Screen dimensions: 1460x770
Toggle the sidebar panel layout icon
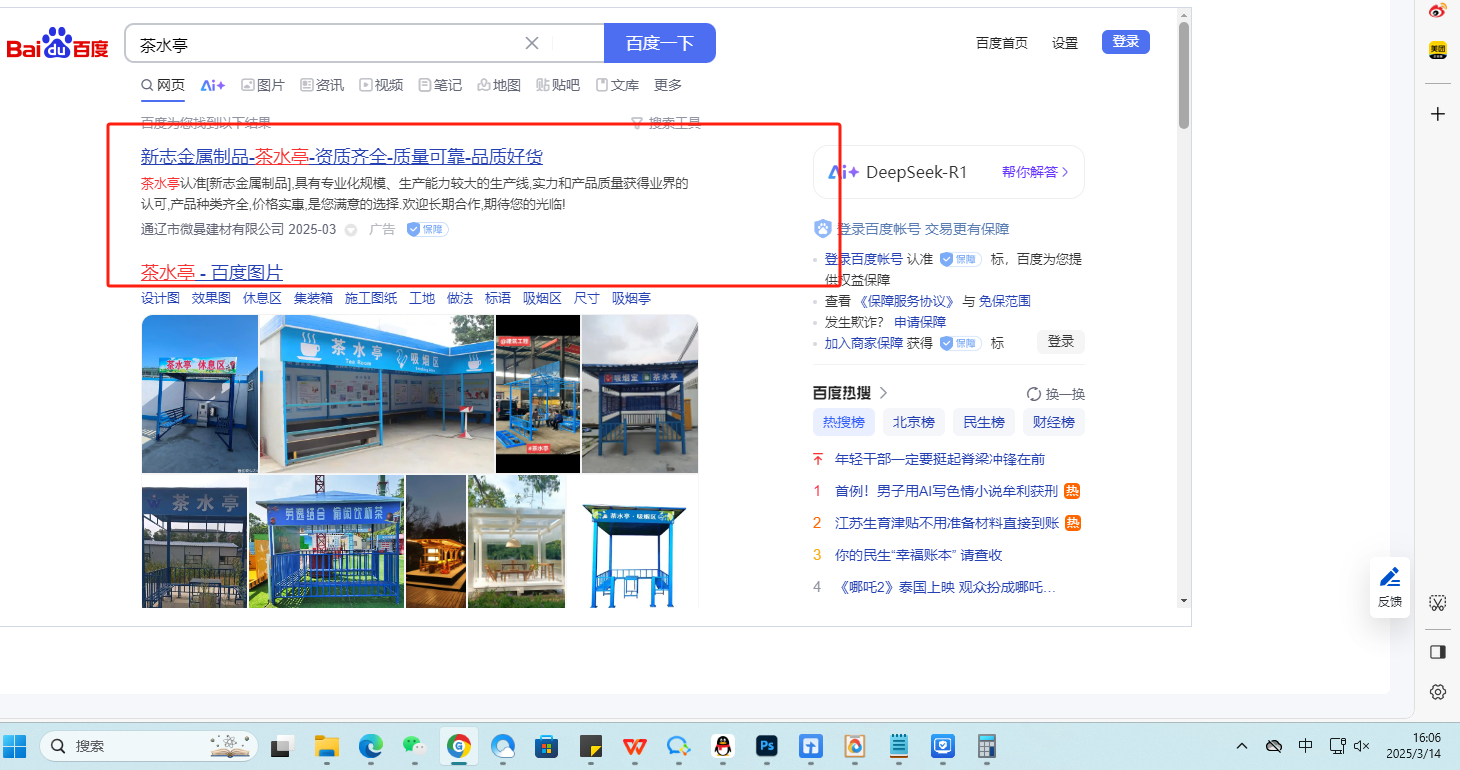click(1438, 652)
